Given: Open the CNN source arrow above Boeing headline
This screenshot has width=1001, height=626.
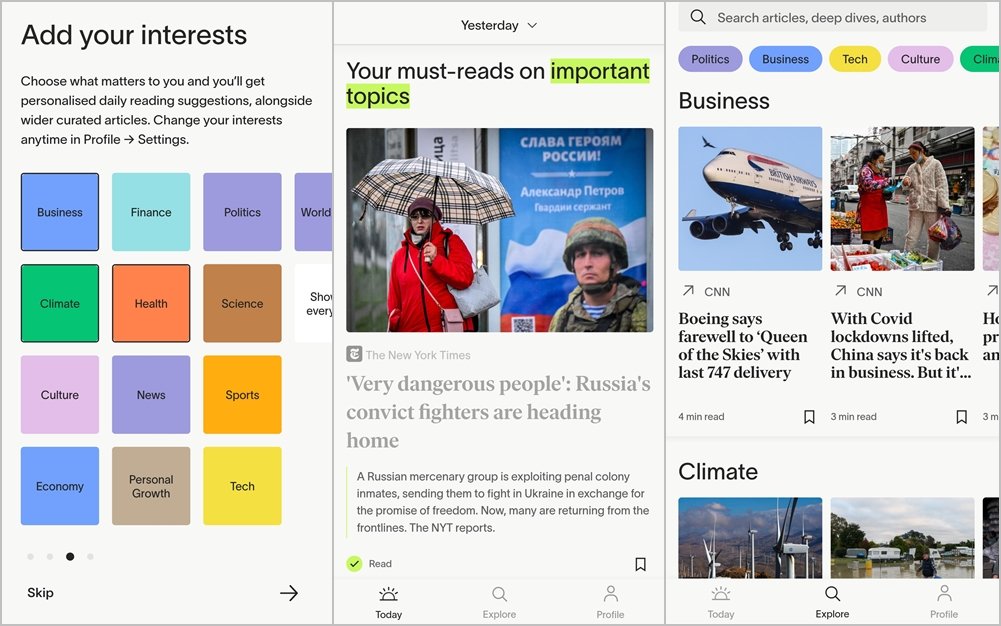Looking at the screenshot, I should coord(688,291).
